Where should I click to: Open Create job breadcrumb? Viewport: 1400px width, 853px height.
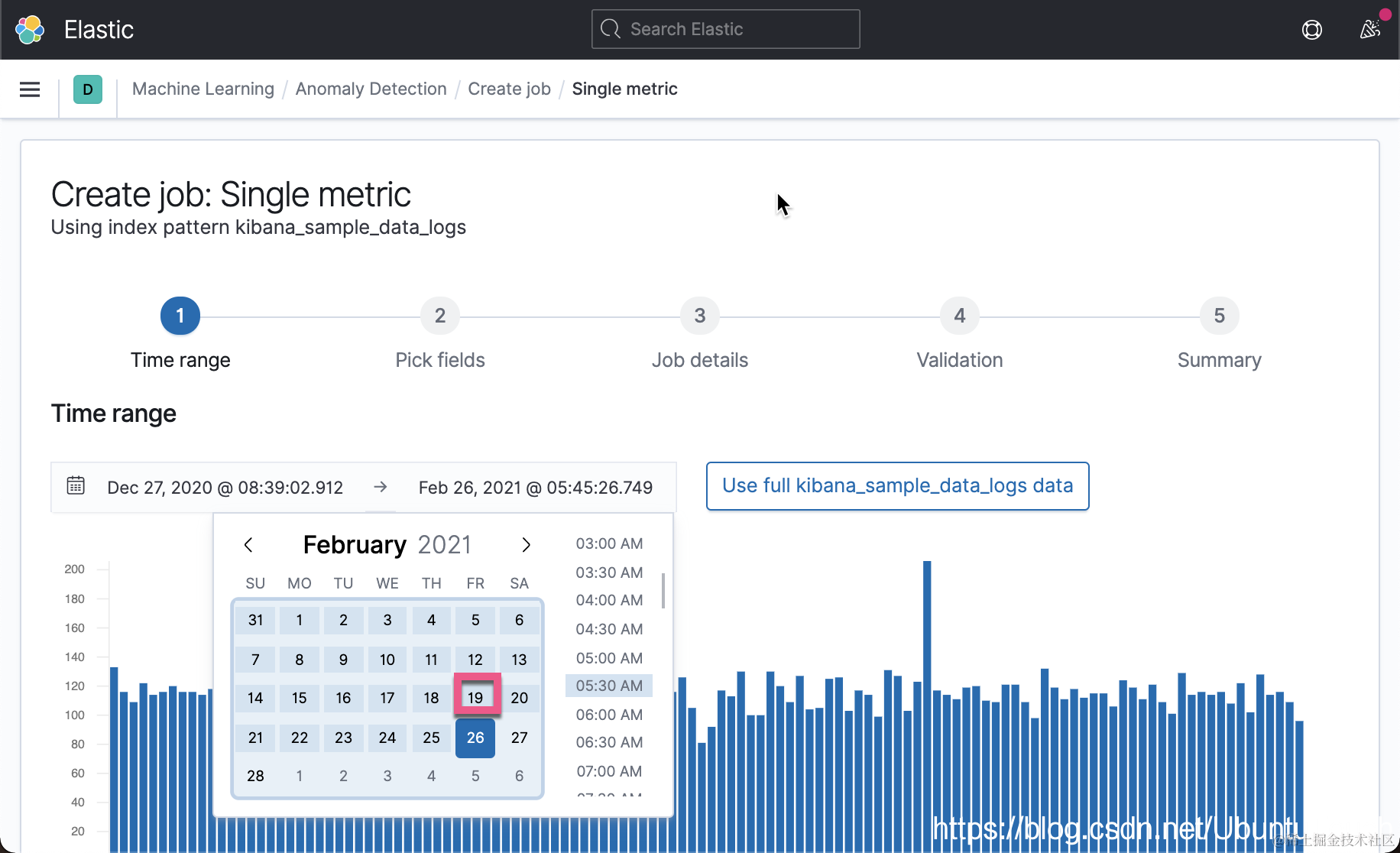(x=509, y=89)
